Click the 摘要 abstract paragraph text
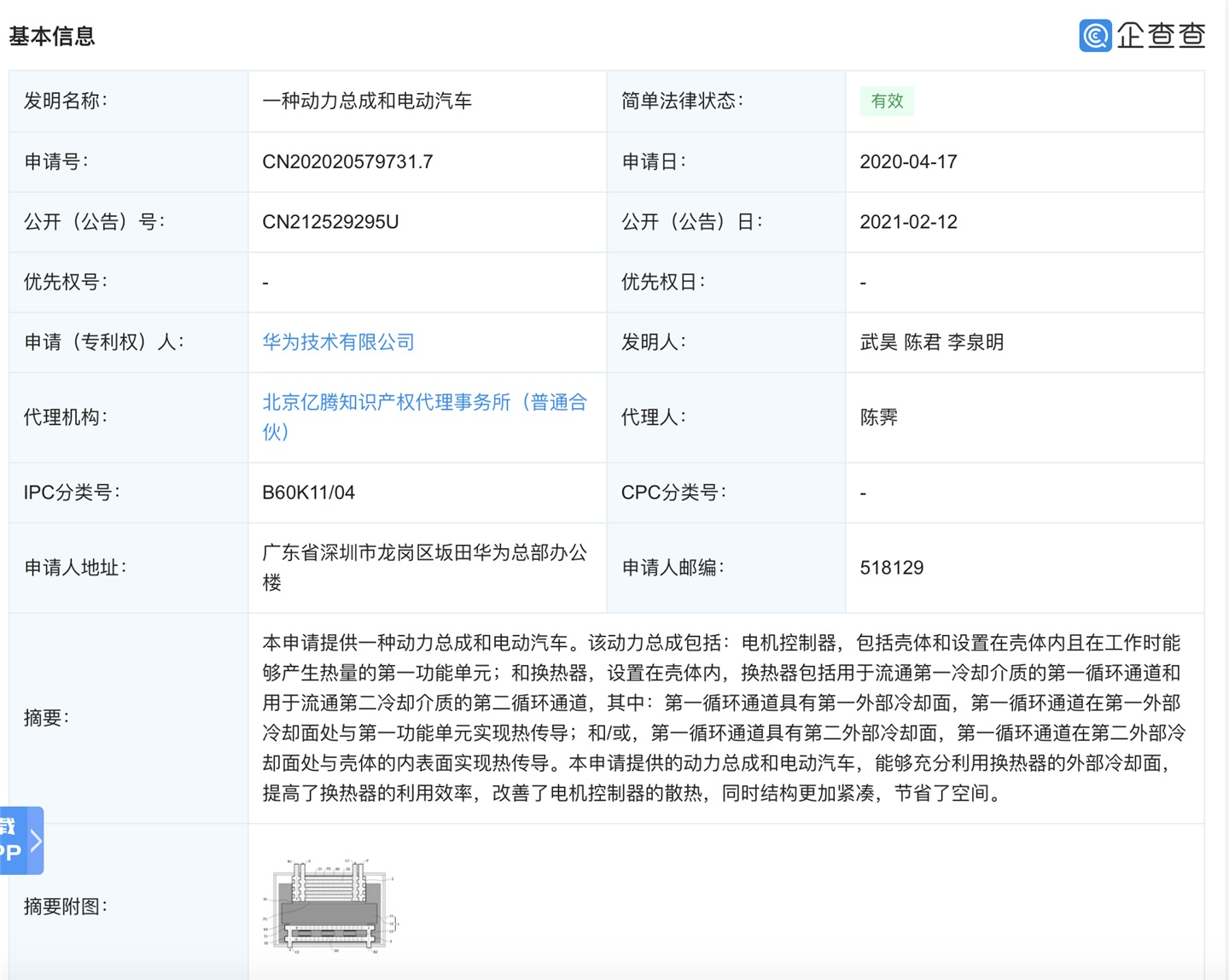Viewport: 1229px width, 980px height. (x=725, y=718)
